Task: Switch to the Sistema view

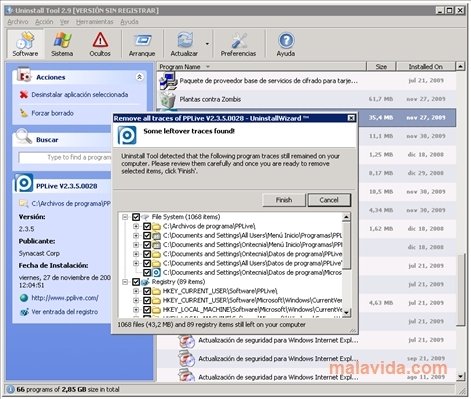Action: tap(62, 44)
